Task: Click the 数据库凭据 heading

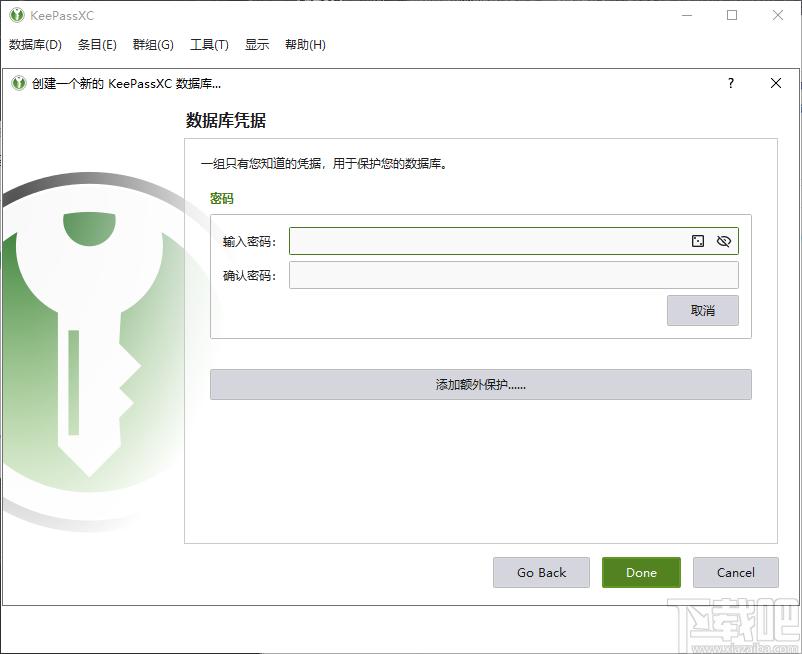Action: pos(226,121)
